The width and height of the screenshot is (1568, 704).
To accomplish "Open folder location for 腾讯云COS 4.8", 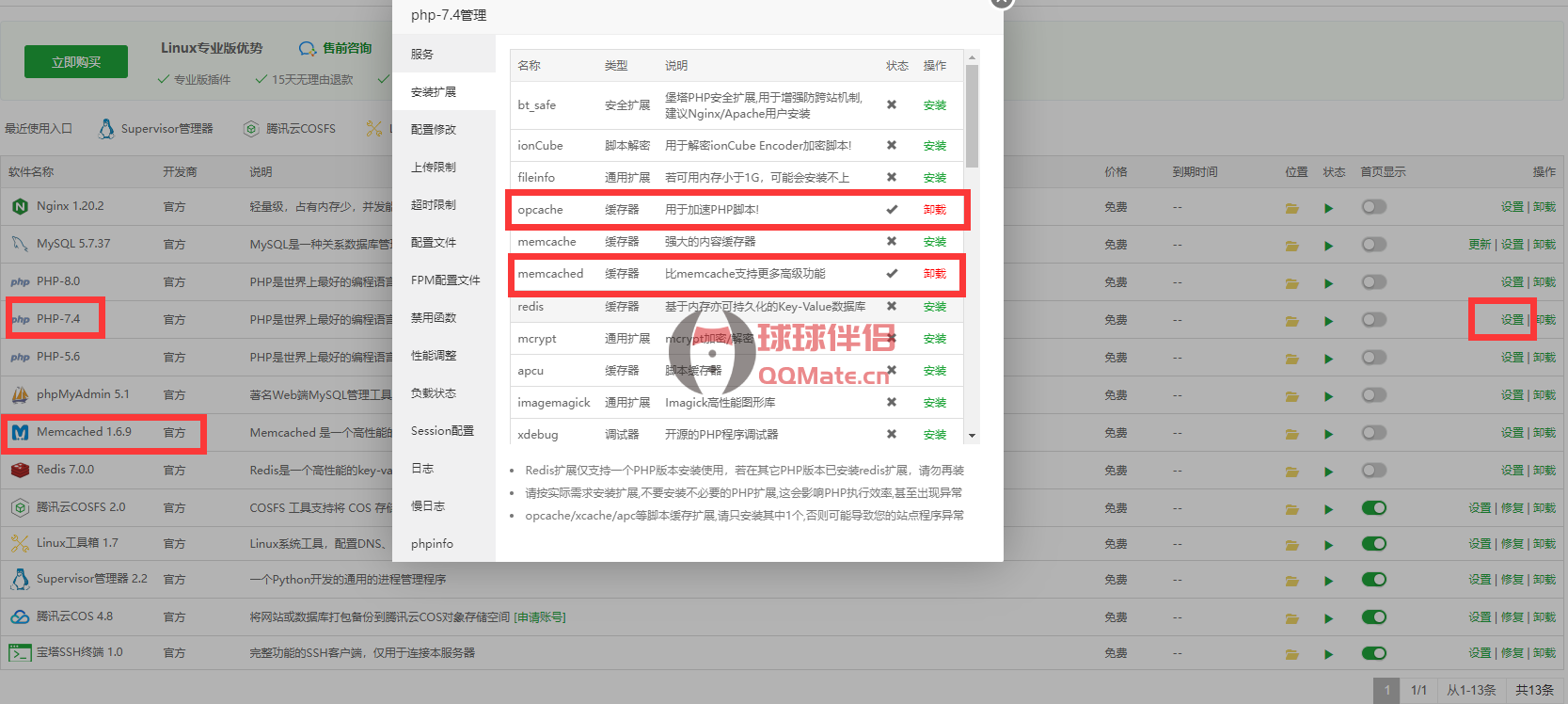I will [x=1292, y=618].
